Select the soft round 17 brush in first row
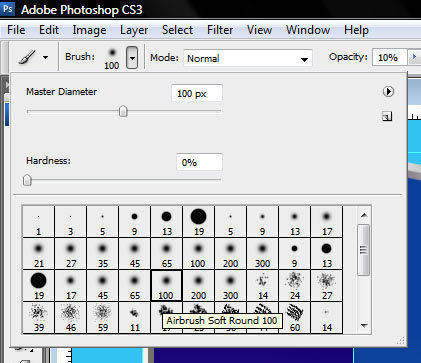 click(327, 222)
